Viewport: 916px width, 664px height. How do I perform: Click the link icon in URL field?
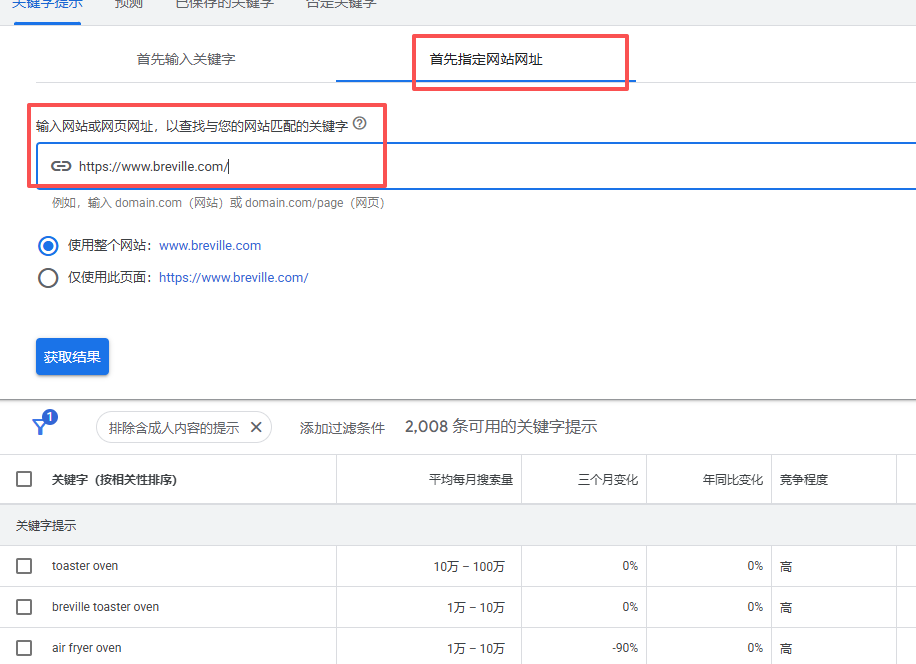coord(61,166)
